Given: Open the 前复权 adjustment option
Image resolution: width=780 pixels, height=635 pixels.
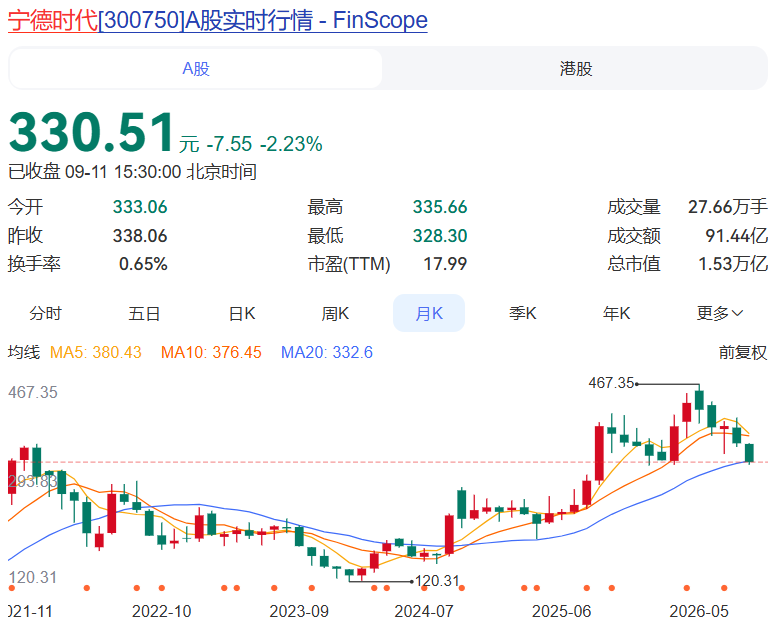Looking at the screenshot, I should (x=743, y=353).
